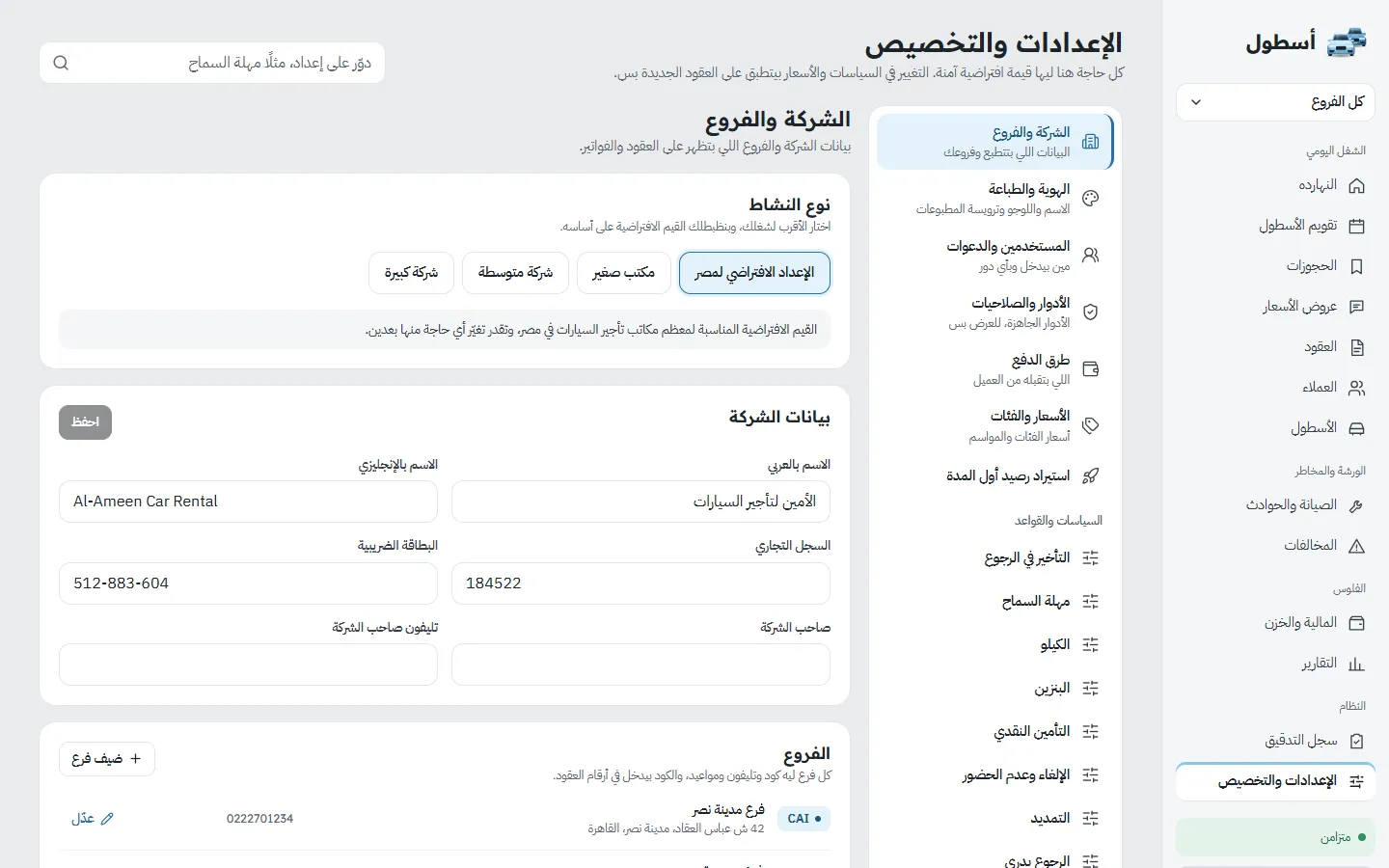The height and width of the screenshot is (868, 1389).
Task: Select شركة كبيرة activity type
Action: click(411, 273)
